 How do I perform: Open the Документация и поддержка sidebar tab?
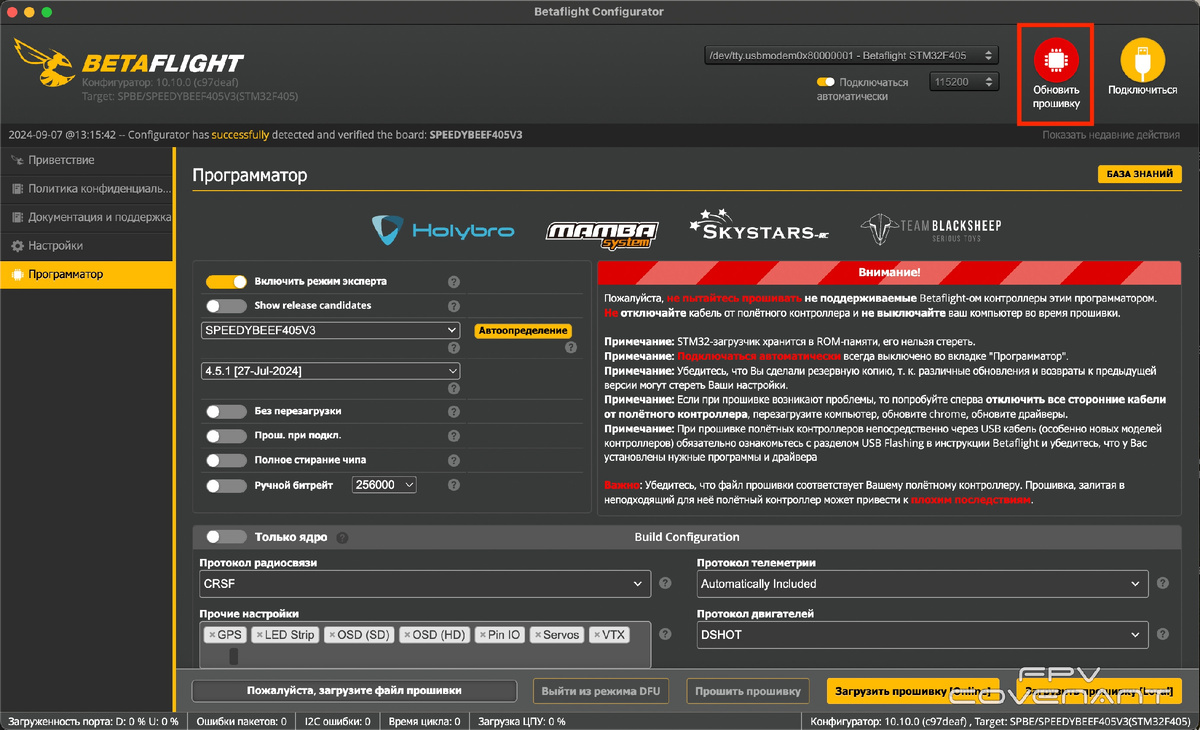coord(87,217)
